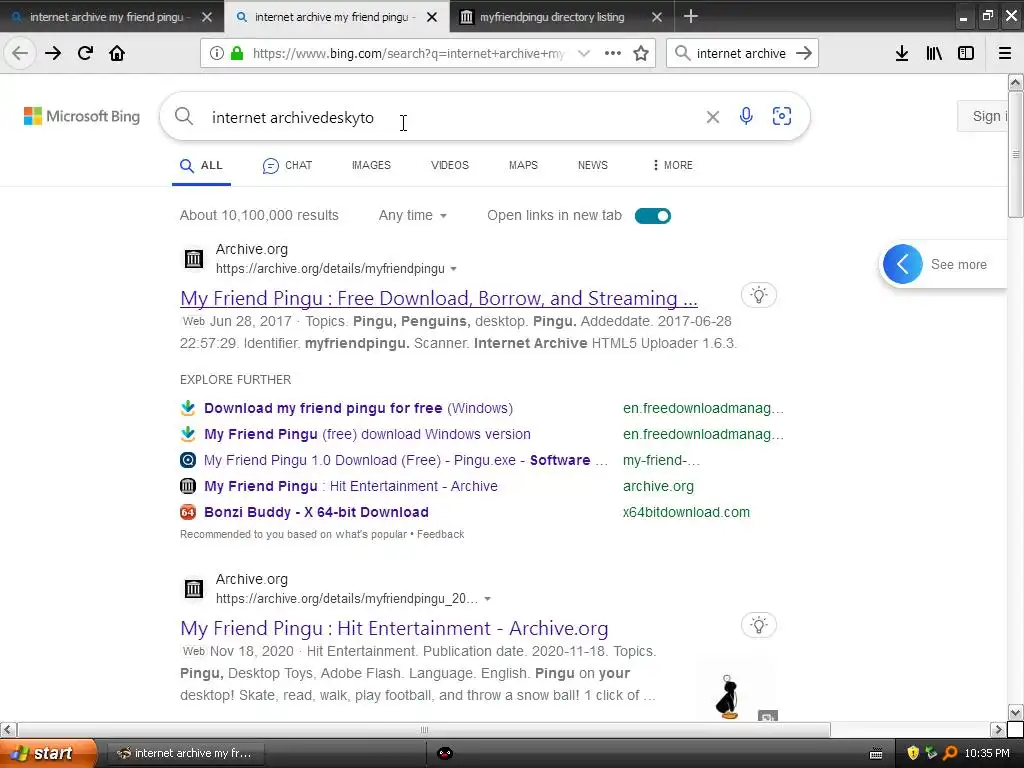Screen dimensions: 1024x768
Task: Go forward with the browser arrow
Action: click(53, 53)
